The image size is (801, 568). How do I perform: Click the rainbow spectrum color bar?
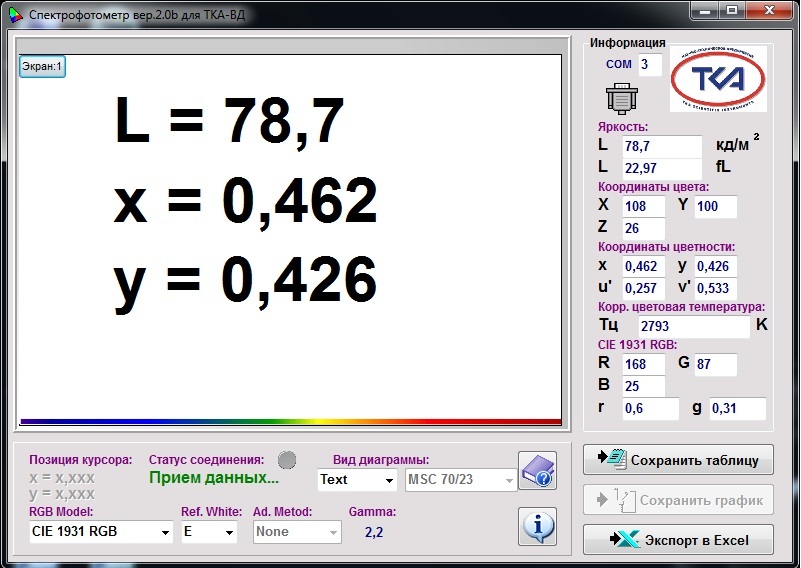click(290, 421)
